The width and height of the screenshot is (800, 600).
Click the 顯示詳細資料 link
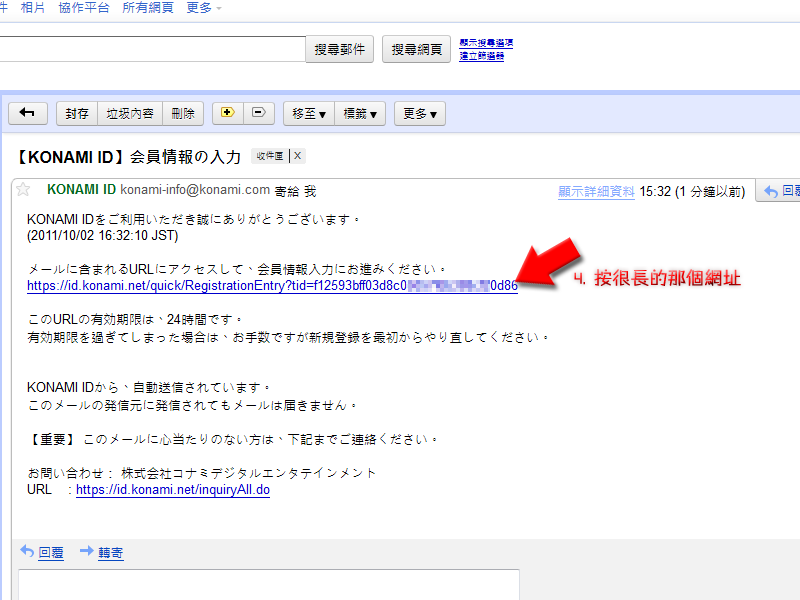coord(596,192)
